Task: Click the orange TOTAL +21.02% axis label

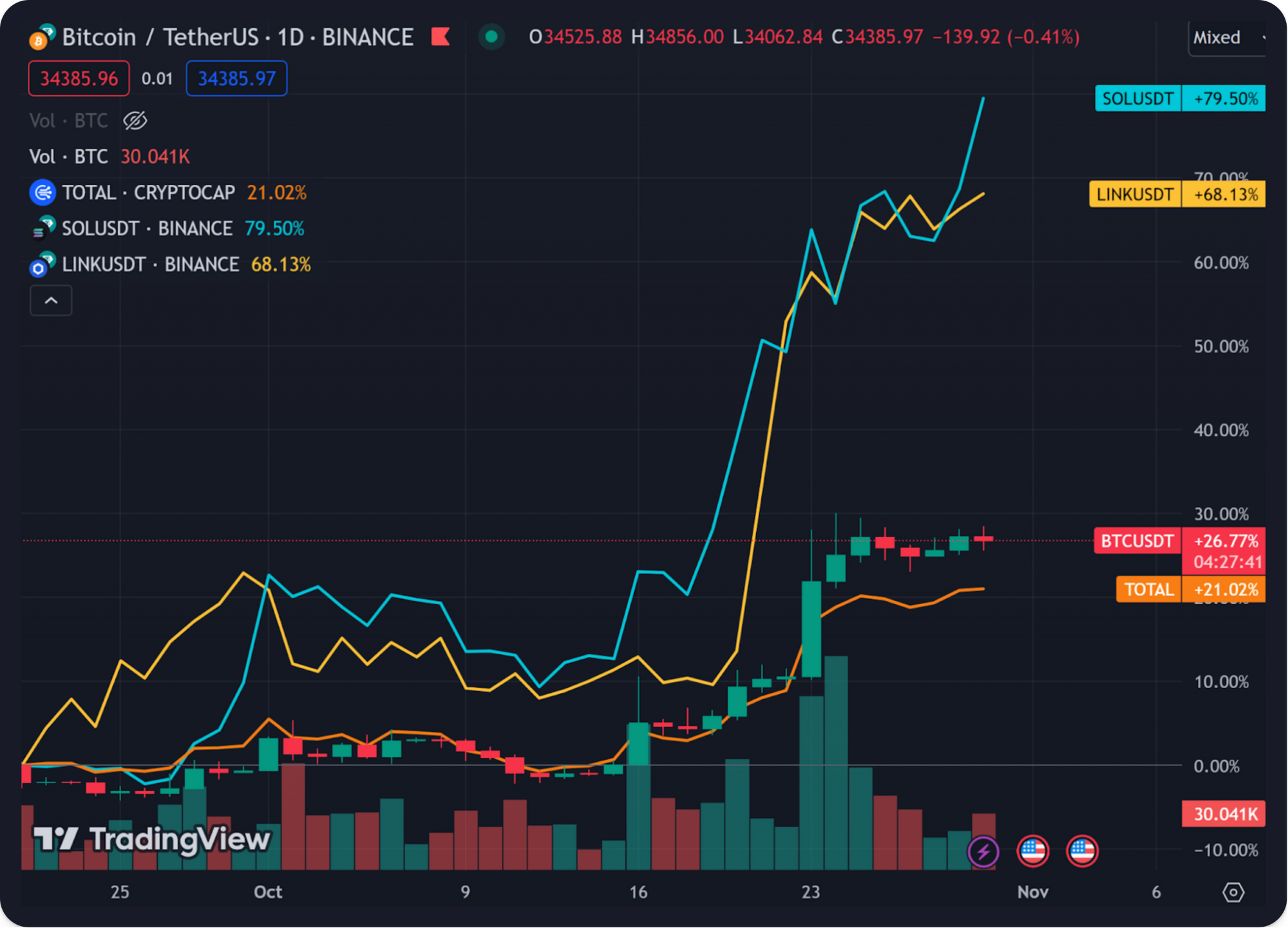Action: [1190, 589]
